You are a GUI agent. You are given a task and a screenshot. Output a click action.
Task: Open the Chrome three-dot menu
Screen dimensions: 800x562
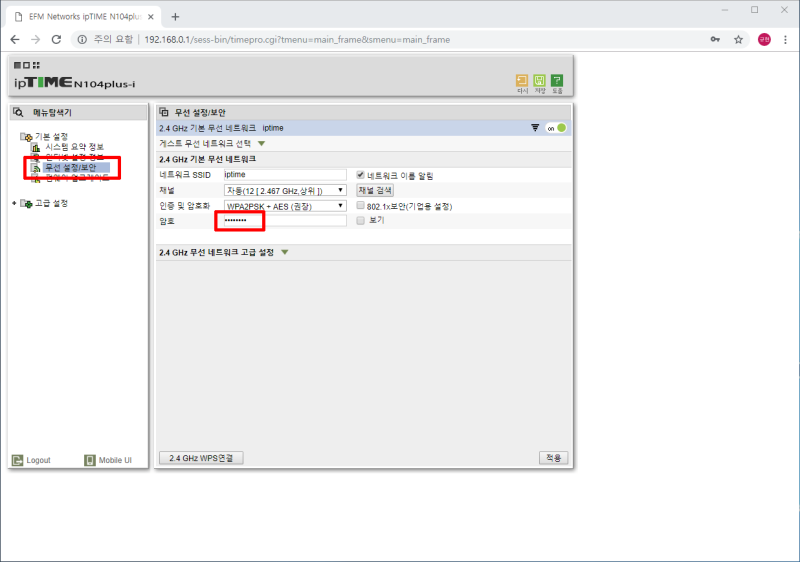point(785,40)
